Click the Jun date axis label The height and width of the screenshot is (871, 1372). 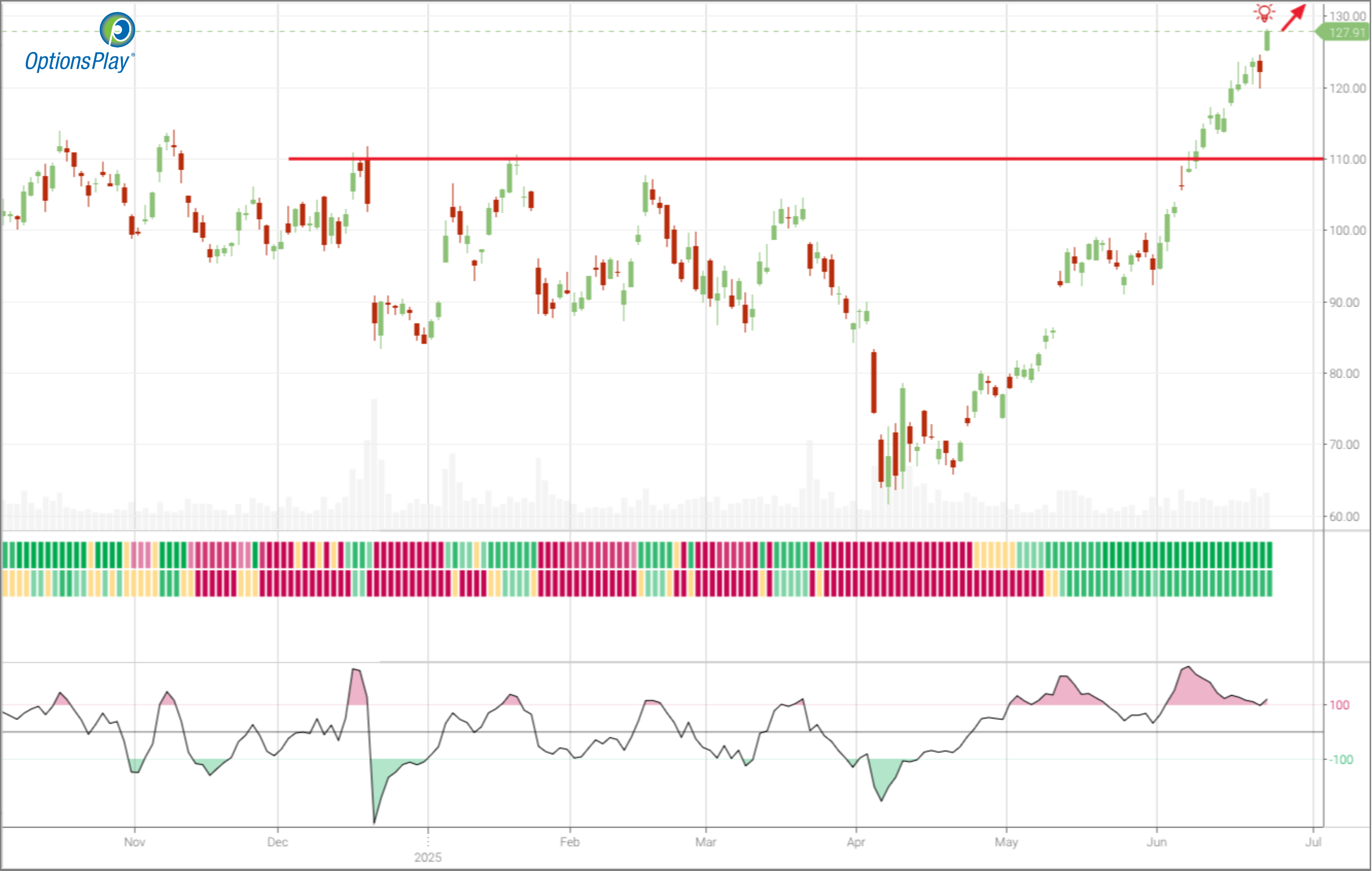tap(1157, 842)
